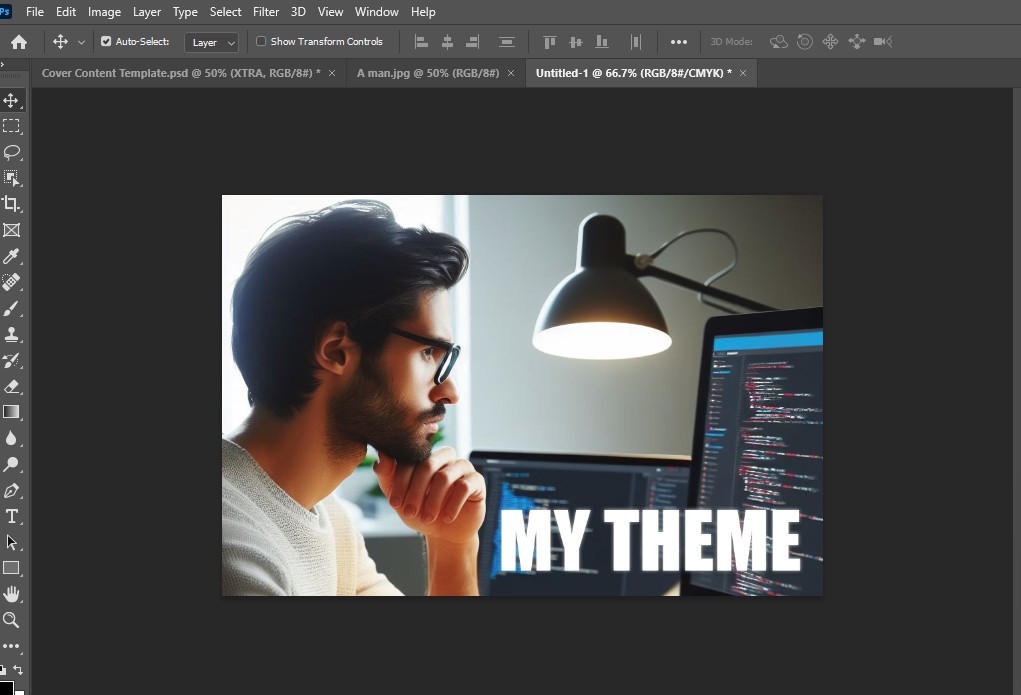This screenshot has height=695, width=1021.
Task: Select the Zoom tool
Action: [11, 620]
